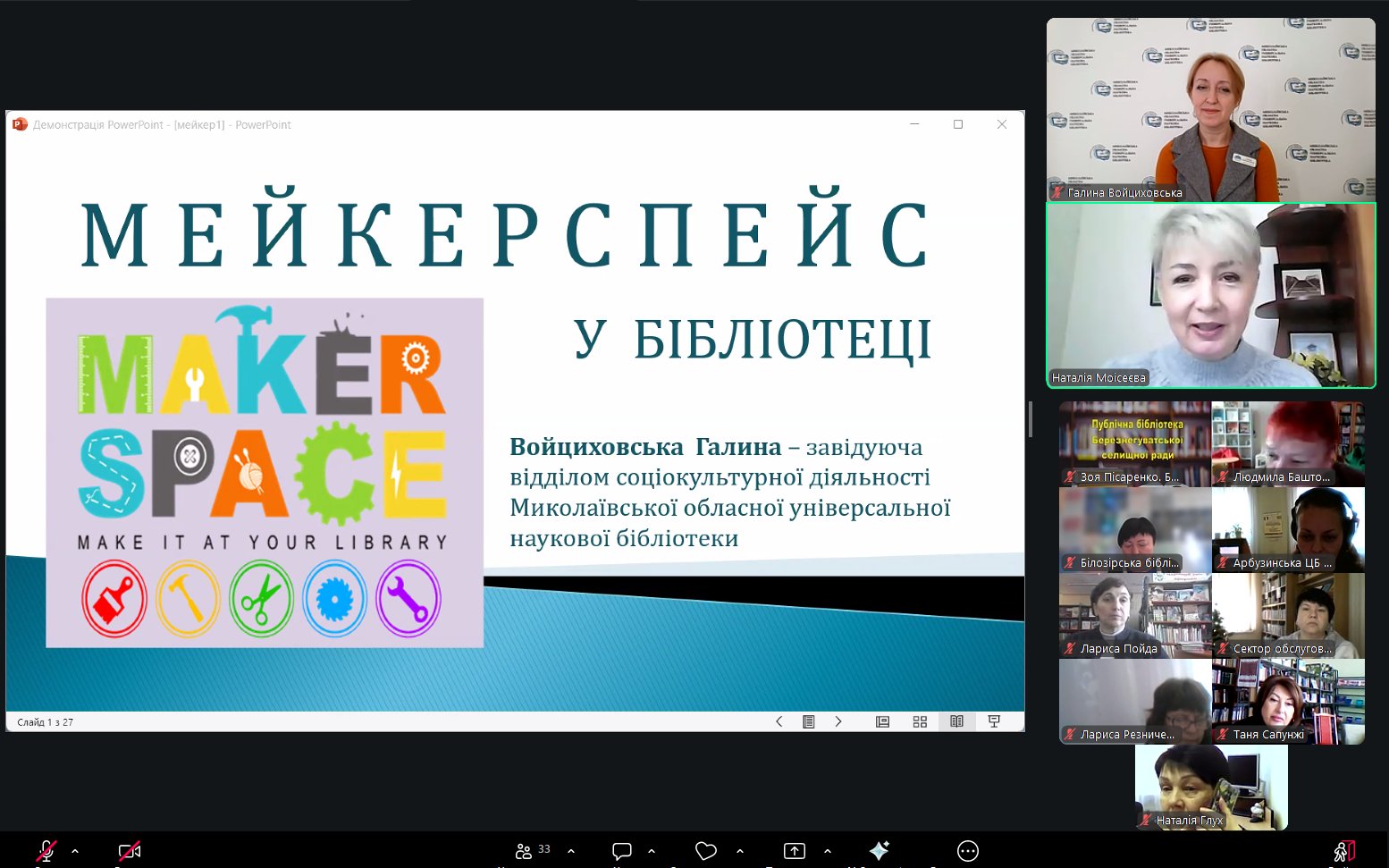Go to the next slide in PowerPoint

pos(838,721)
